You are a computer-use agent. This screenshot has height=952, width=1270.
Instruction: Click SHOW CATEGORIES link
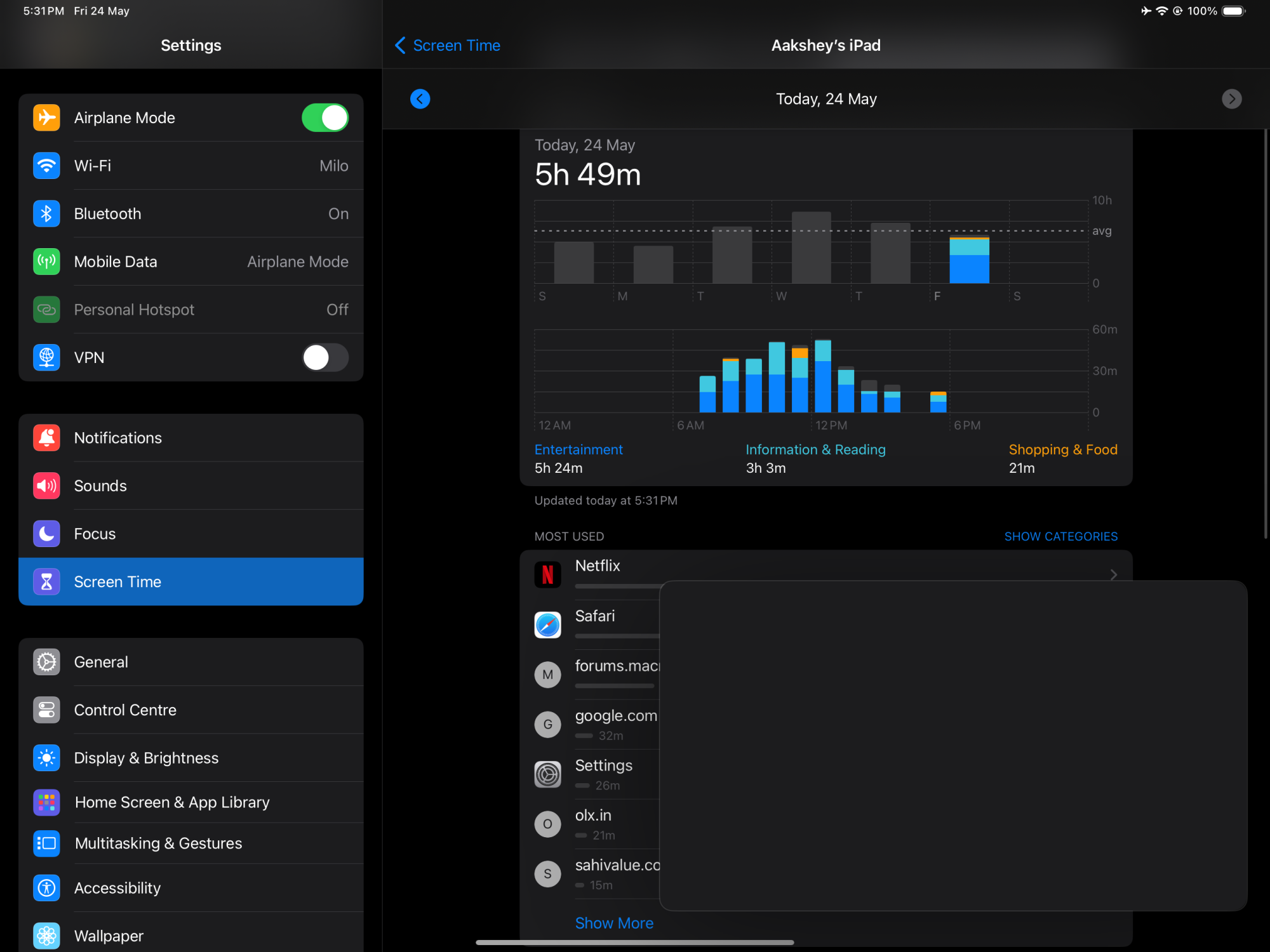(1060, 536)
